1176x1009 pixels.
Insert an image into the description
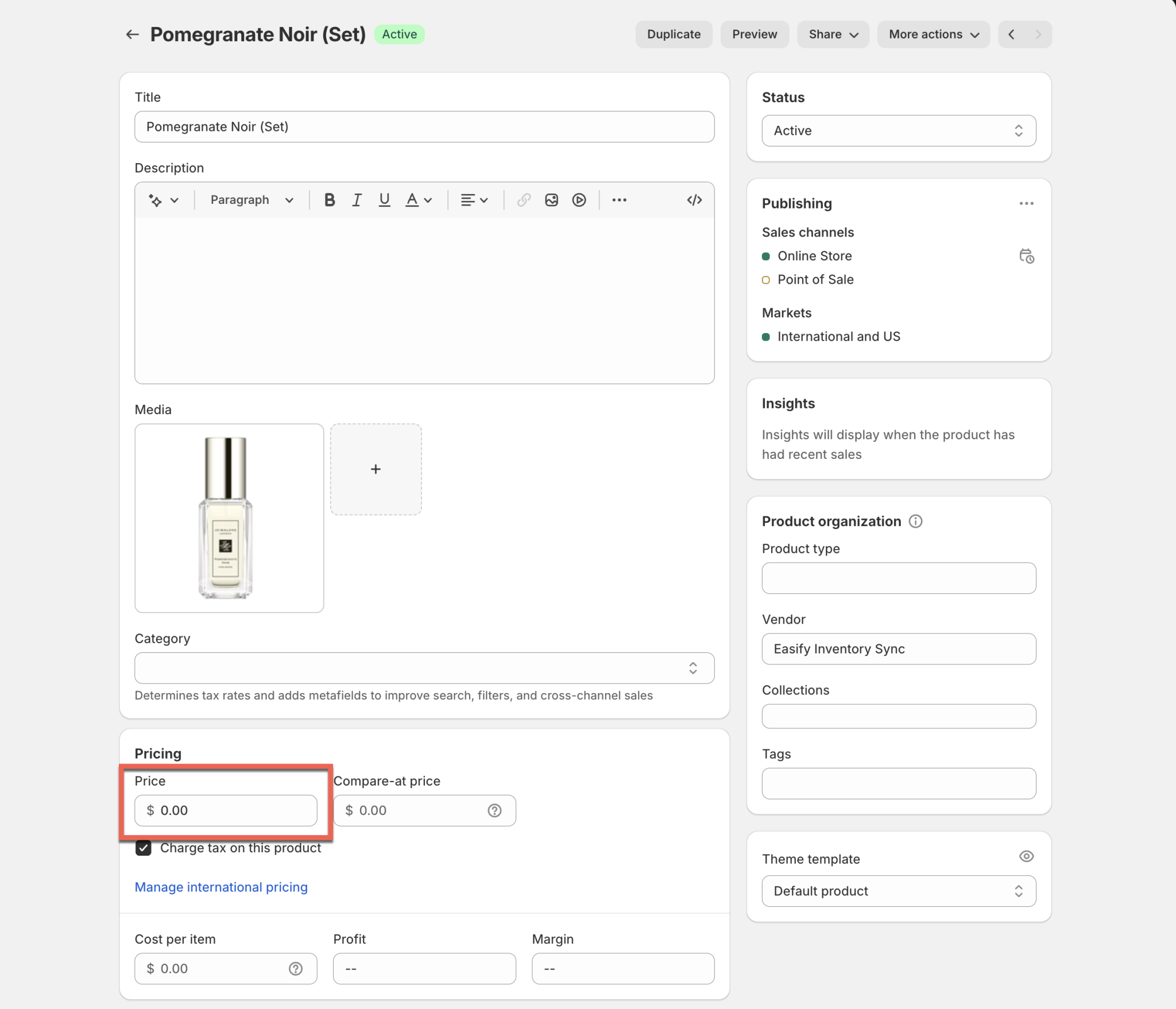(551, 200)
